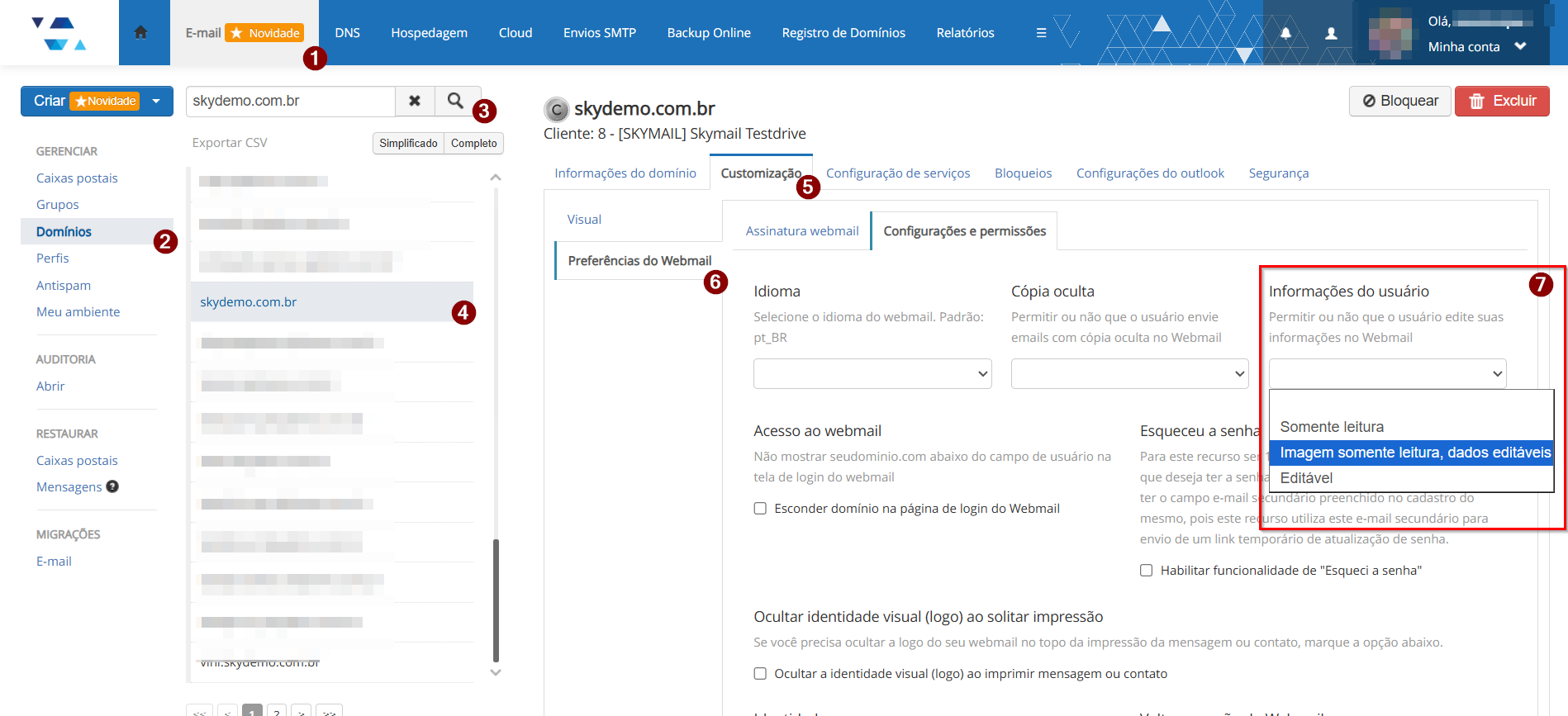Run the domain search with magnifier

click(x=455, y=101)
